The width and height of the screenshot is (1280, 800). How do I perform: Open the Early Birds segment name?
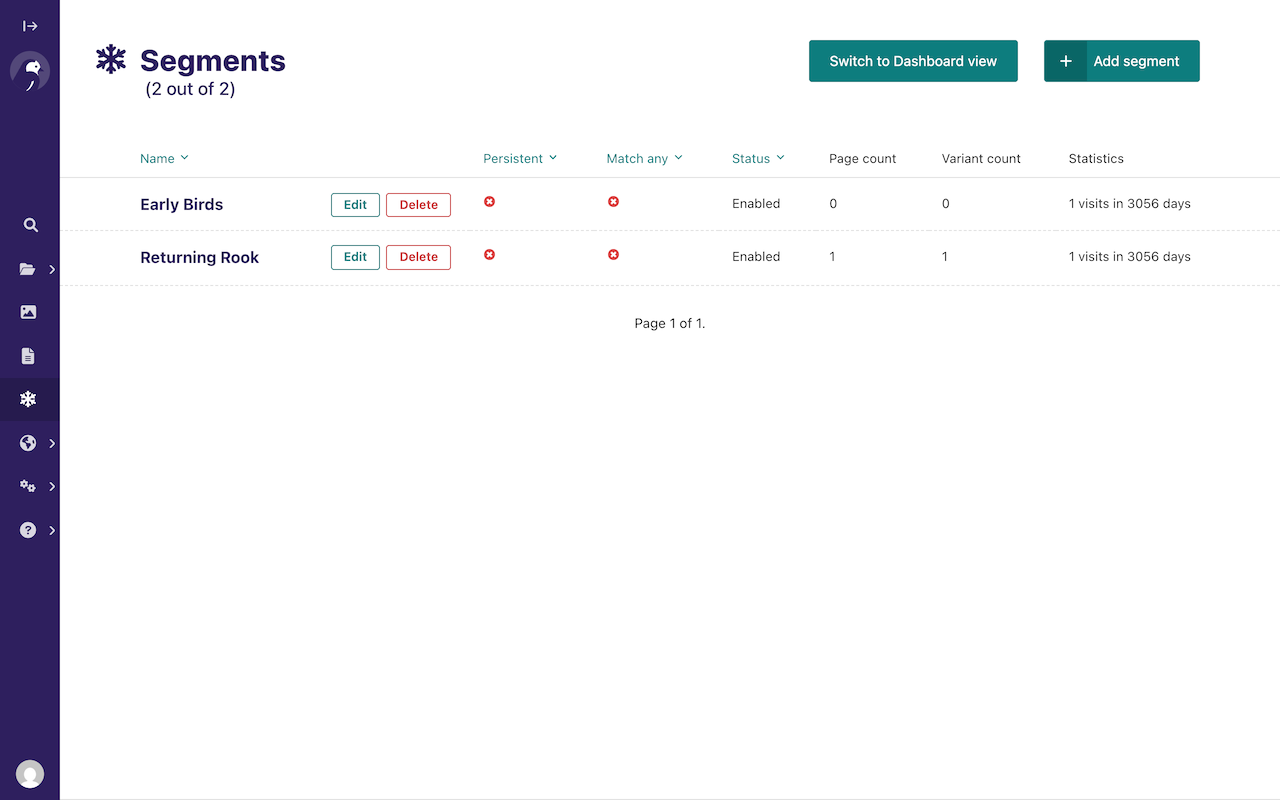[181, 204]
